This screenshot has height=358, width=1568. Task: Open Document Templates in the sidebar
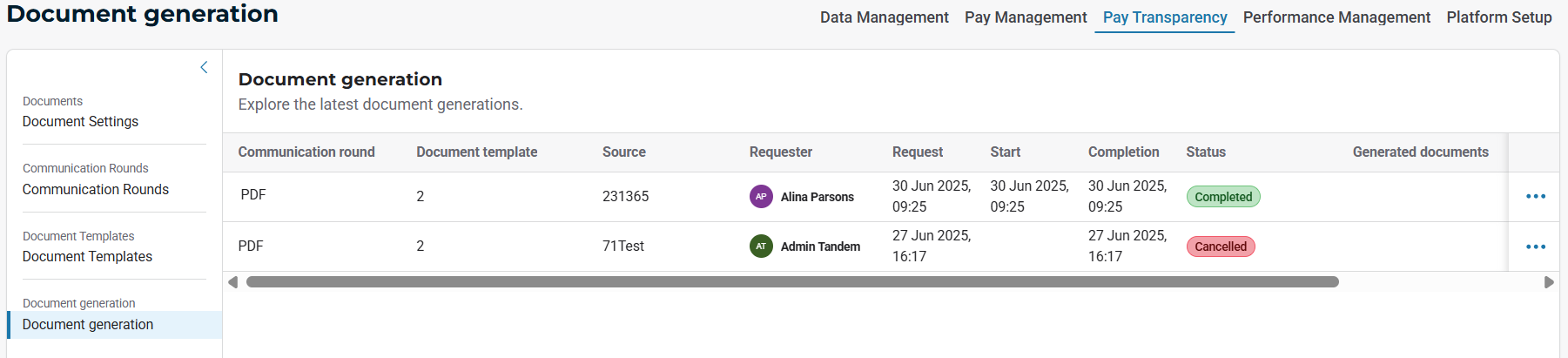click(x=87, y=256)
